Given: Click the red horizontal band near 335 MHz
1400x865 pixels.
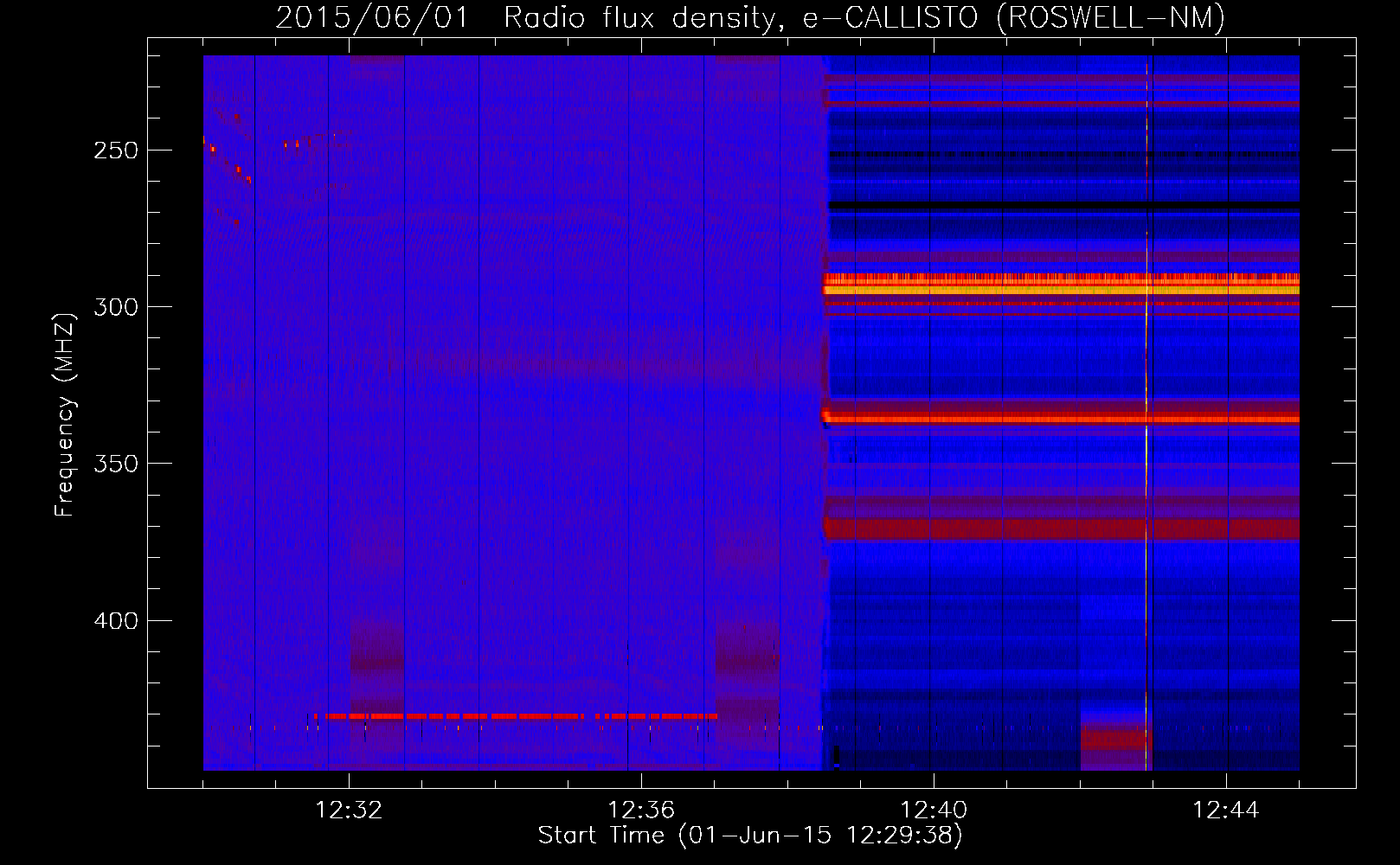Looking at the screenshot, I should (x=1062, y=420).
